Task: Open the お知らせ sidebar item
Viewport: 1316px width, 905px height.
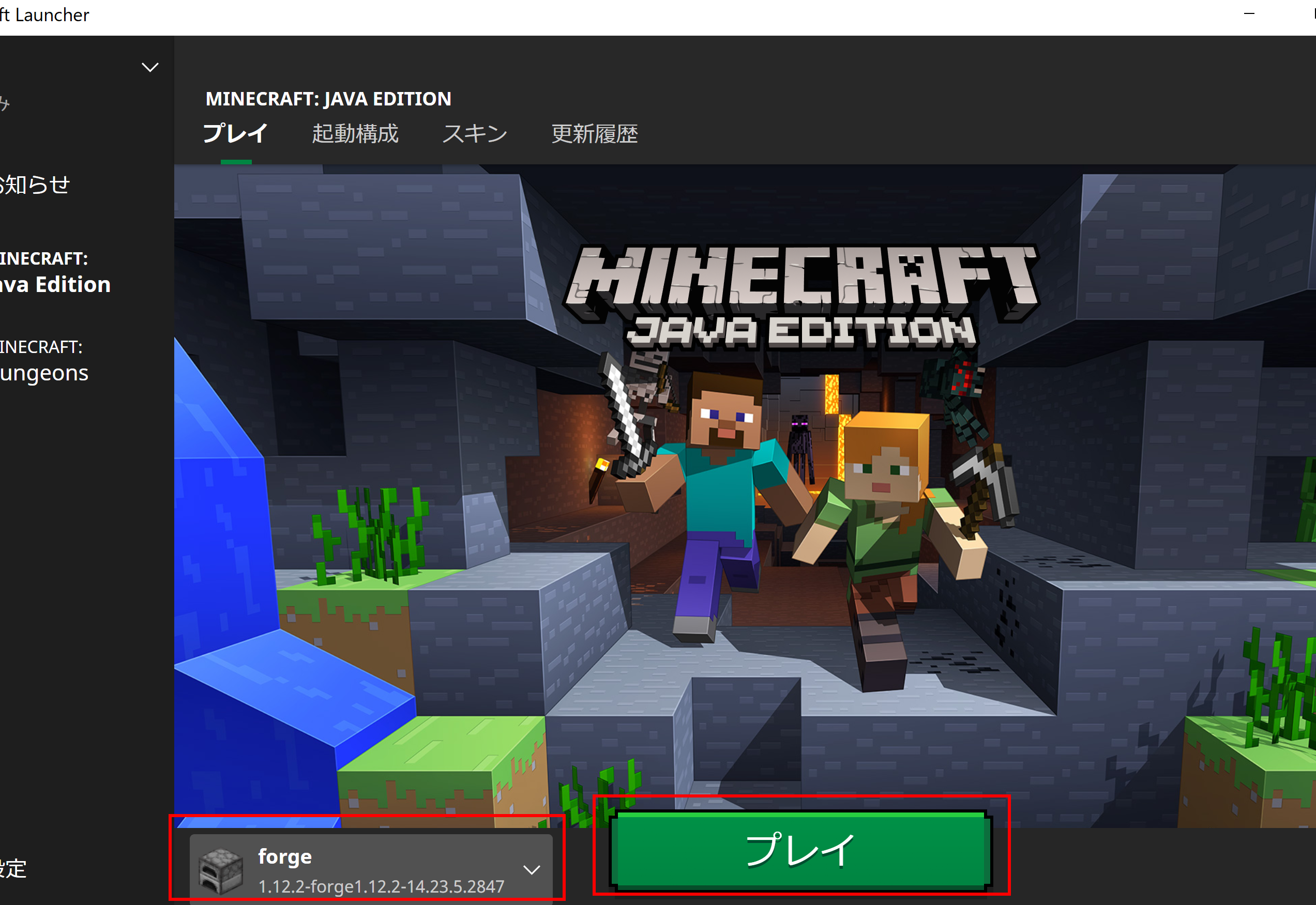Action: [x=35, y=185]
